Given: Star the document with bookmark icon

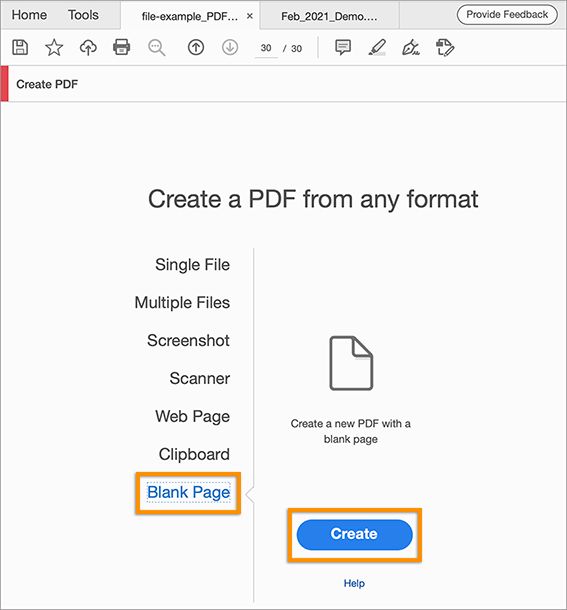Looking at the screenshot, I should (54, 47).
